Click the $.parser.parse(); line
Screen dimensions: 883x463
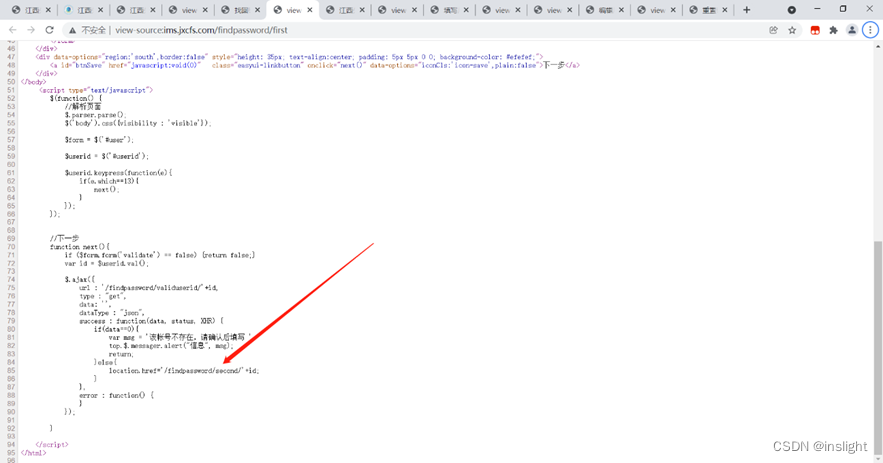[95, 115]
